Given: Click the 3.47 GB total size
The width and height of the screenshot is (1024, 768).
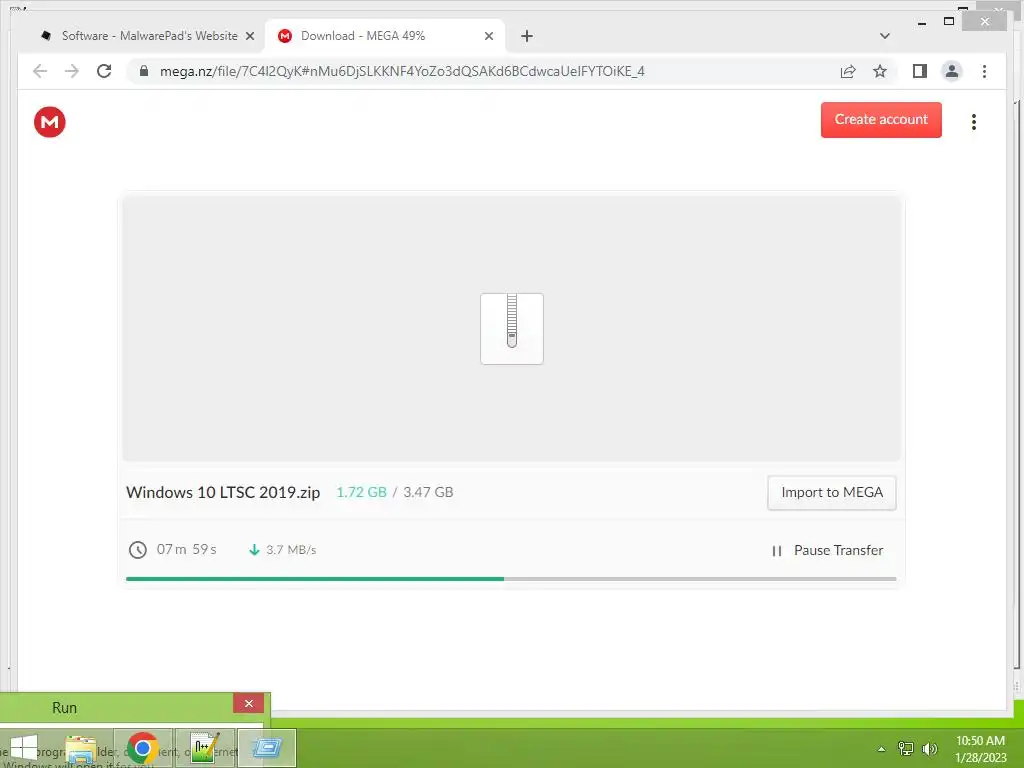Looking at the screenshot, I should 428,492.
